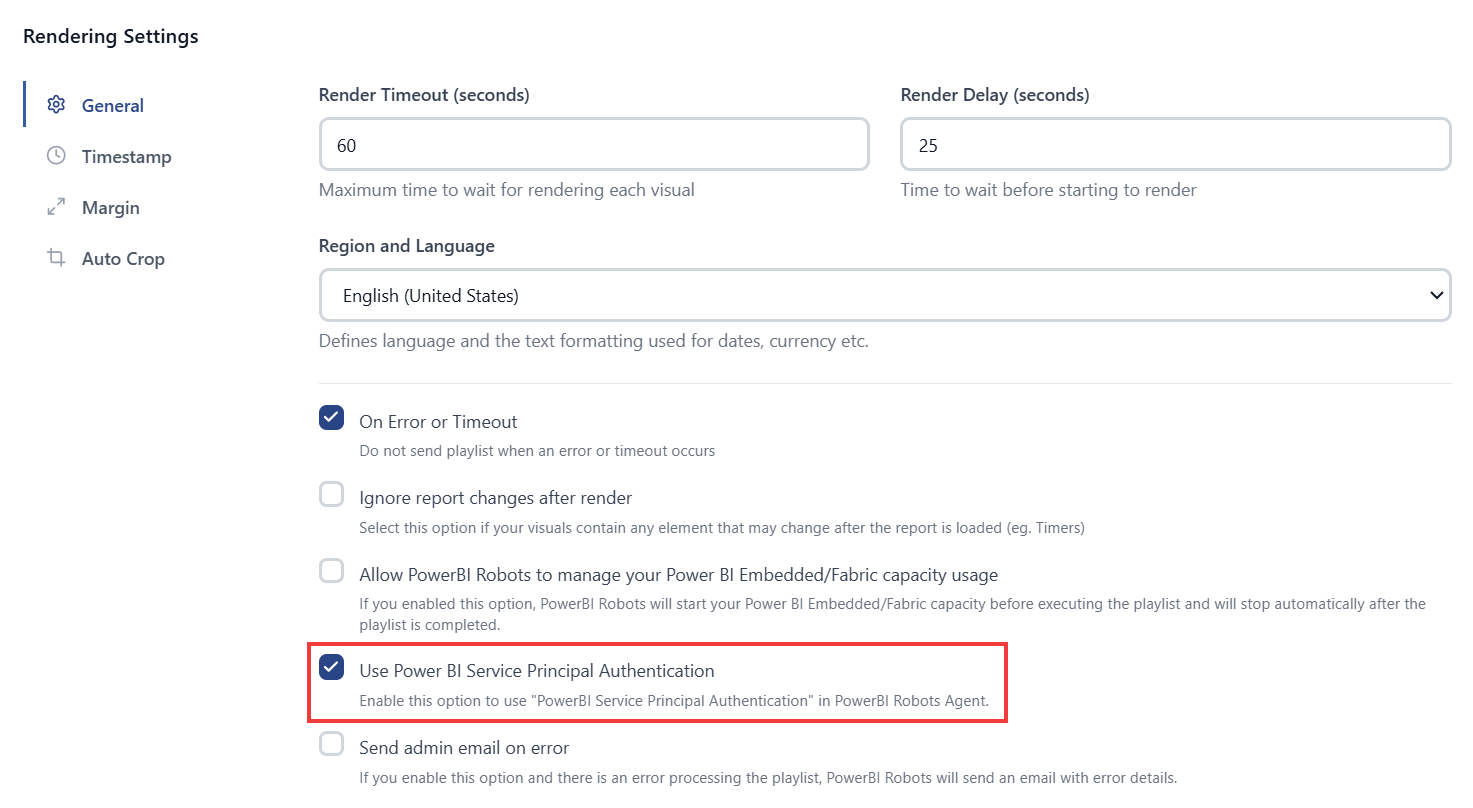Click the Render Timeout input field

point(594,145)
